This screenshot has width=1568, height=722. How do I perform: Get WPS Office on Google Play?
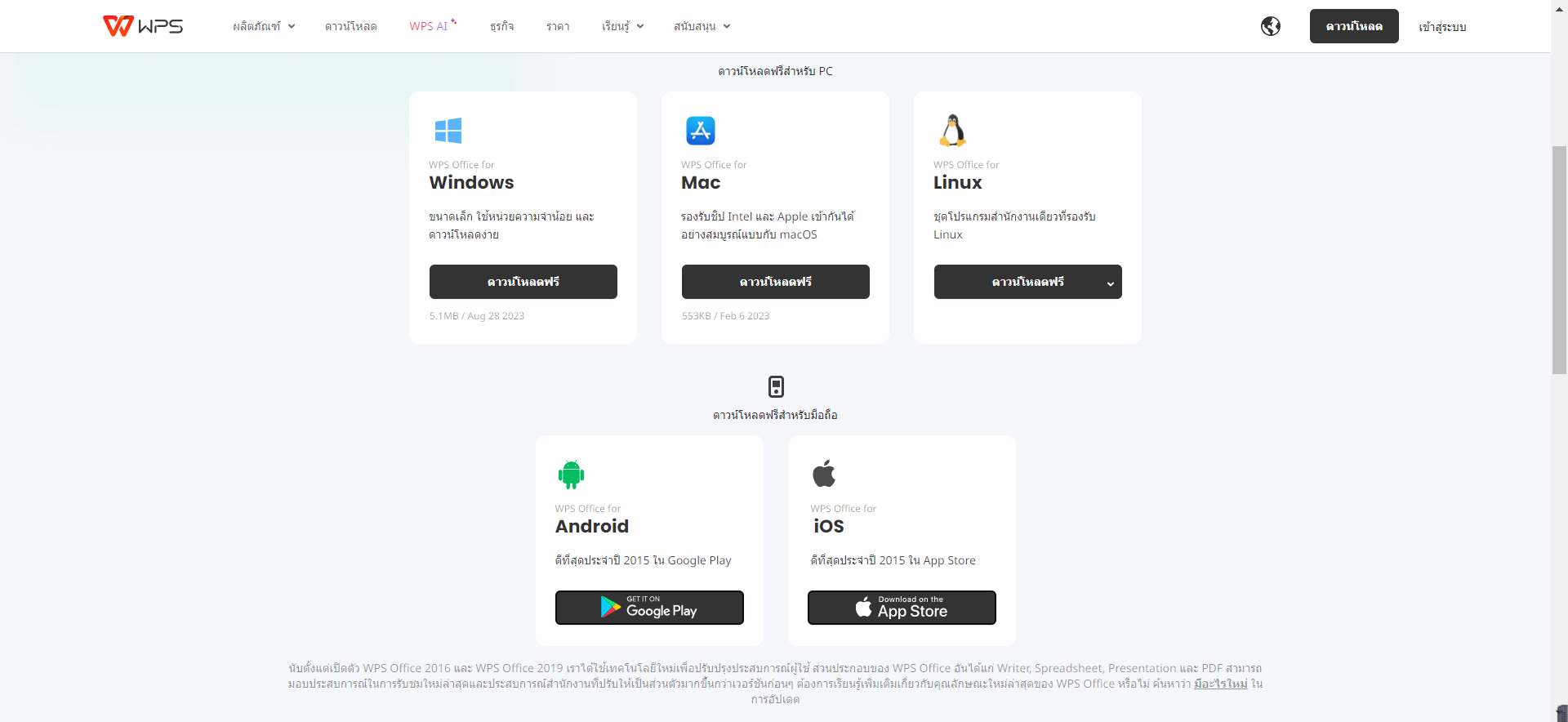point(649,608)
